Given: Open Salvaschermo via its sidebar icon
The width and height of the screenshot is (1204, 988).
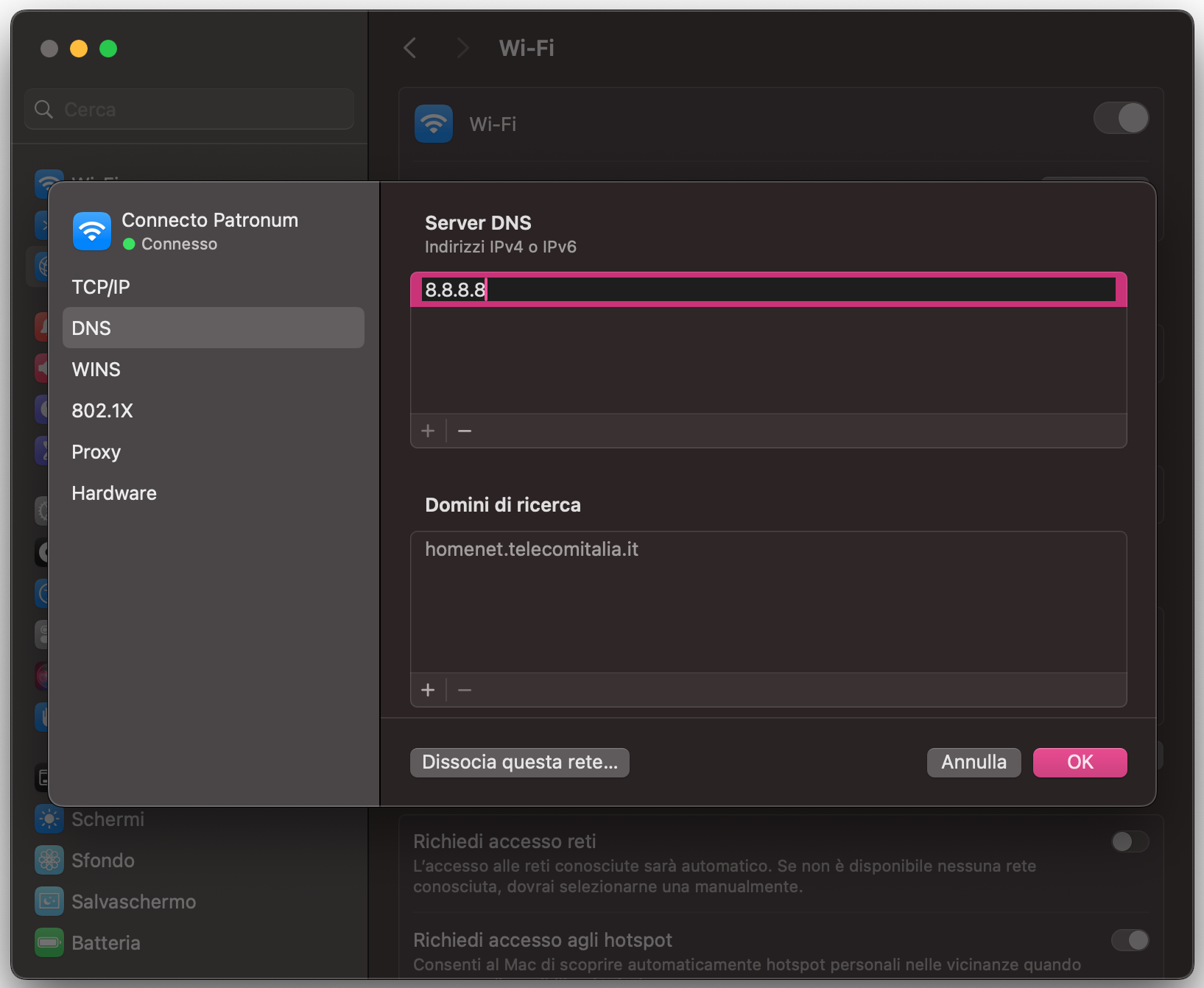Looking at the screenshot, I should (48, 901).
